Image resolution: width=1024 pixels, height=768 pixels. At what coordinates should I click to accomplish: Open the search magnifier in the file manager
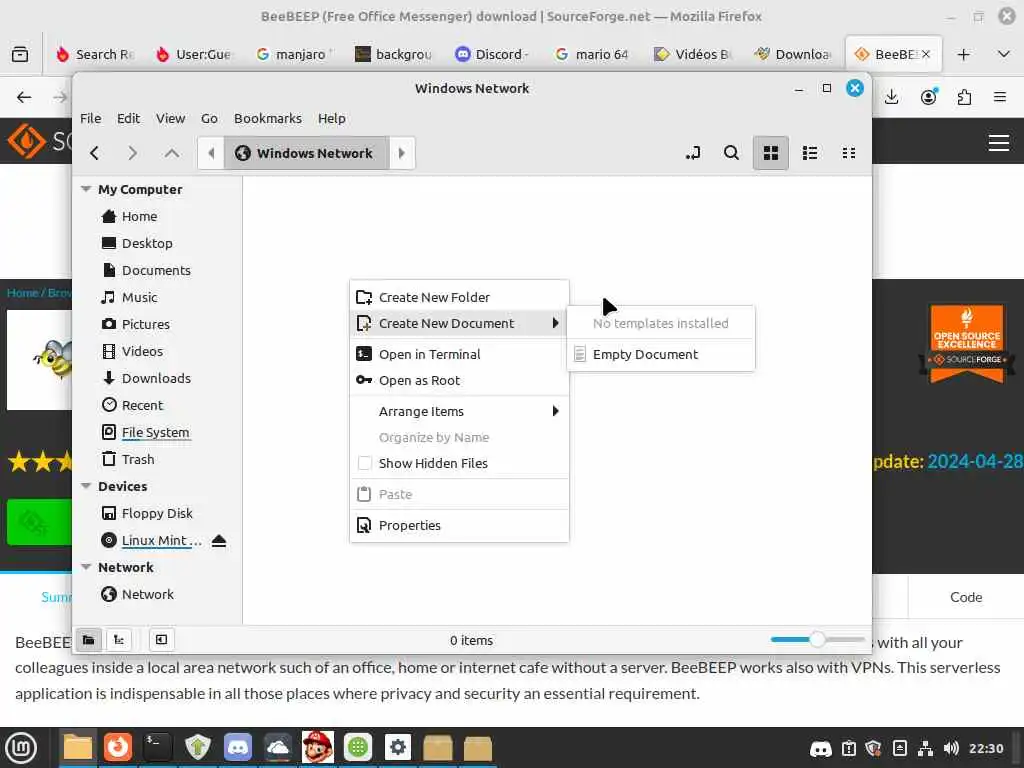point(731,153)
